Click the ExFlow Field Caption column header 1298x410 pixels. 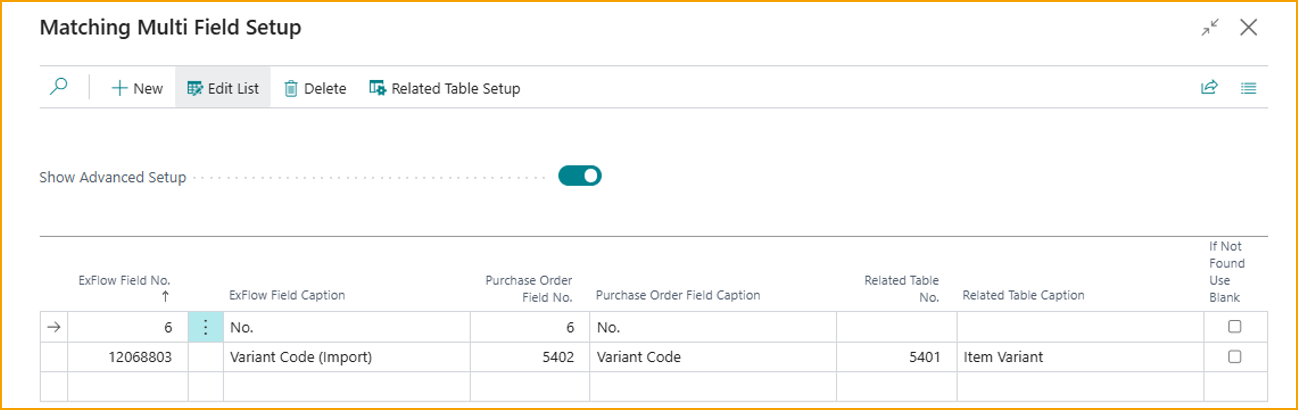[287, 295]
